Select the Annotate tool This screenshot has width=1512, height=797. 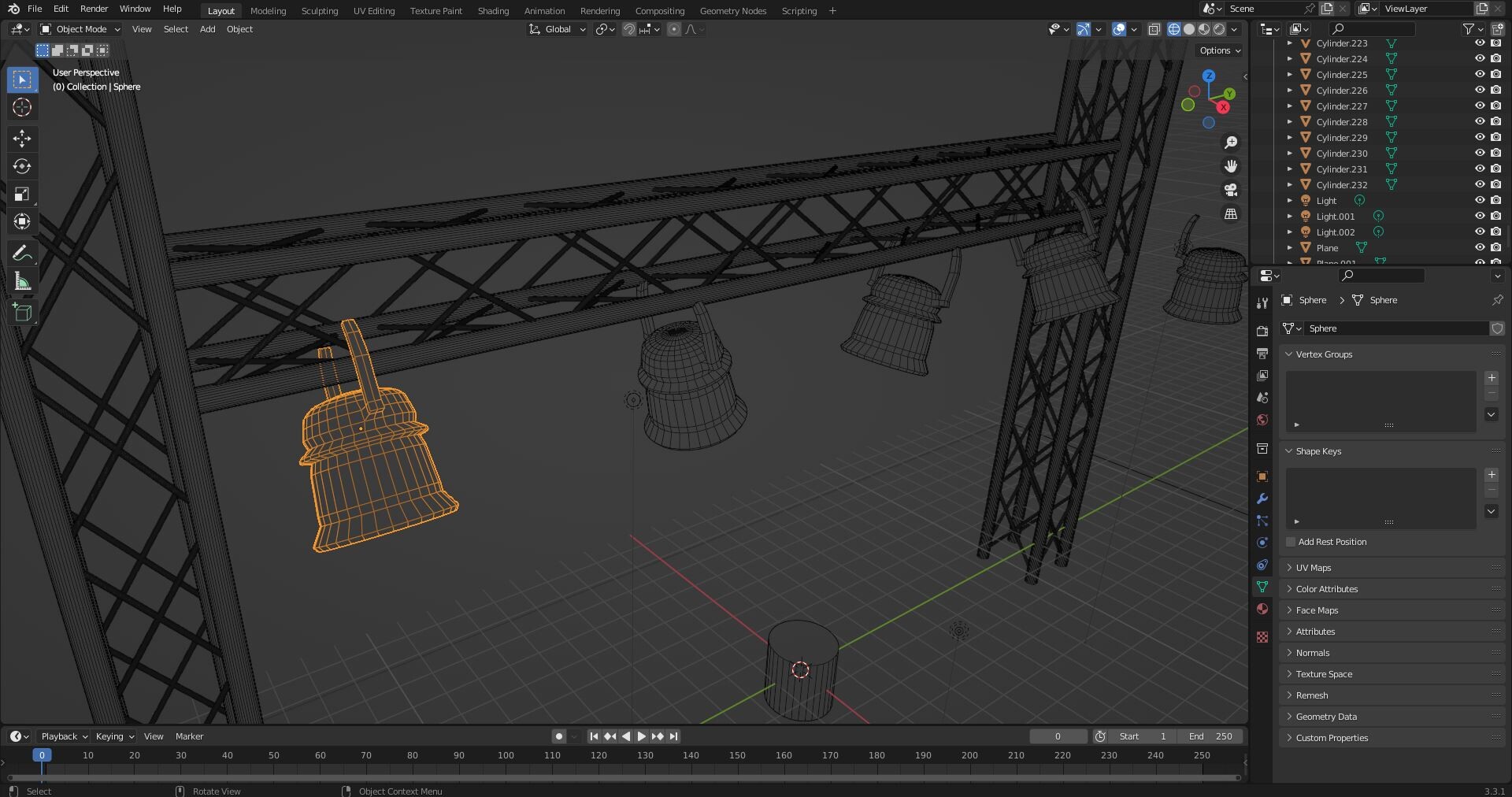tap(22, 253)
